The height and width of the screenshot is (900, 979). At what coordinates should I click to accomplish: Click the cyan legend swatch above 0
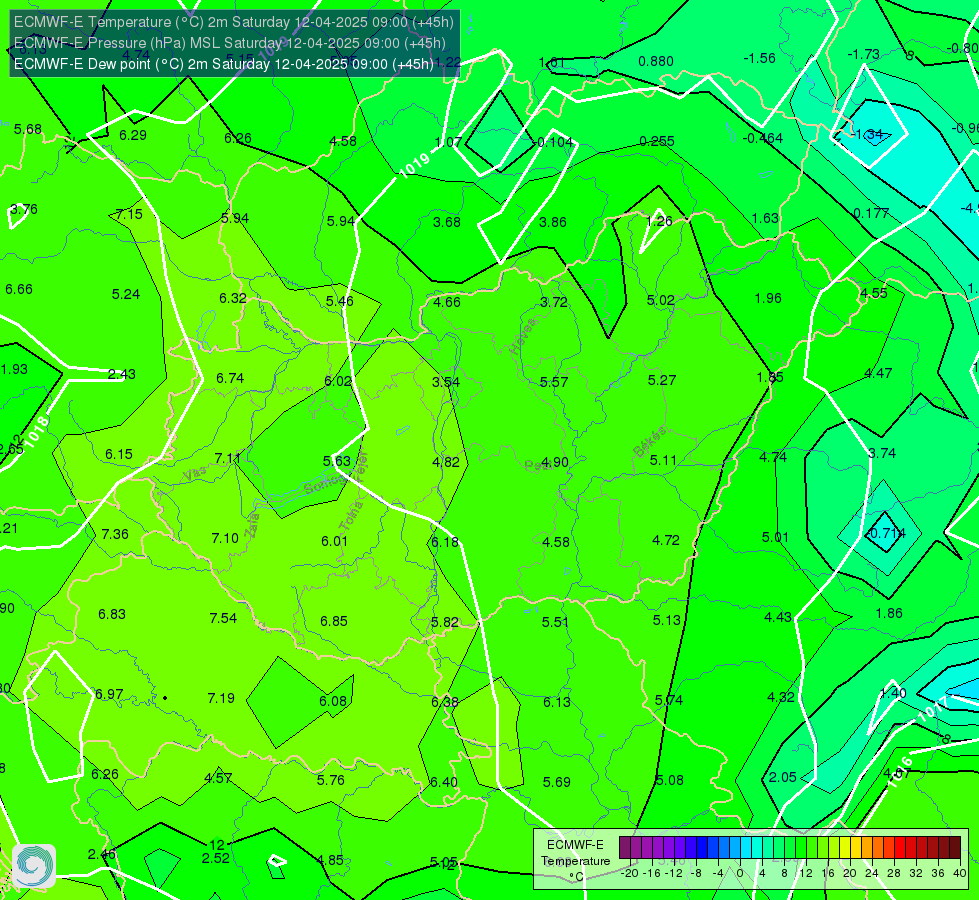745,848
